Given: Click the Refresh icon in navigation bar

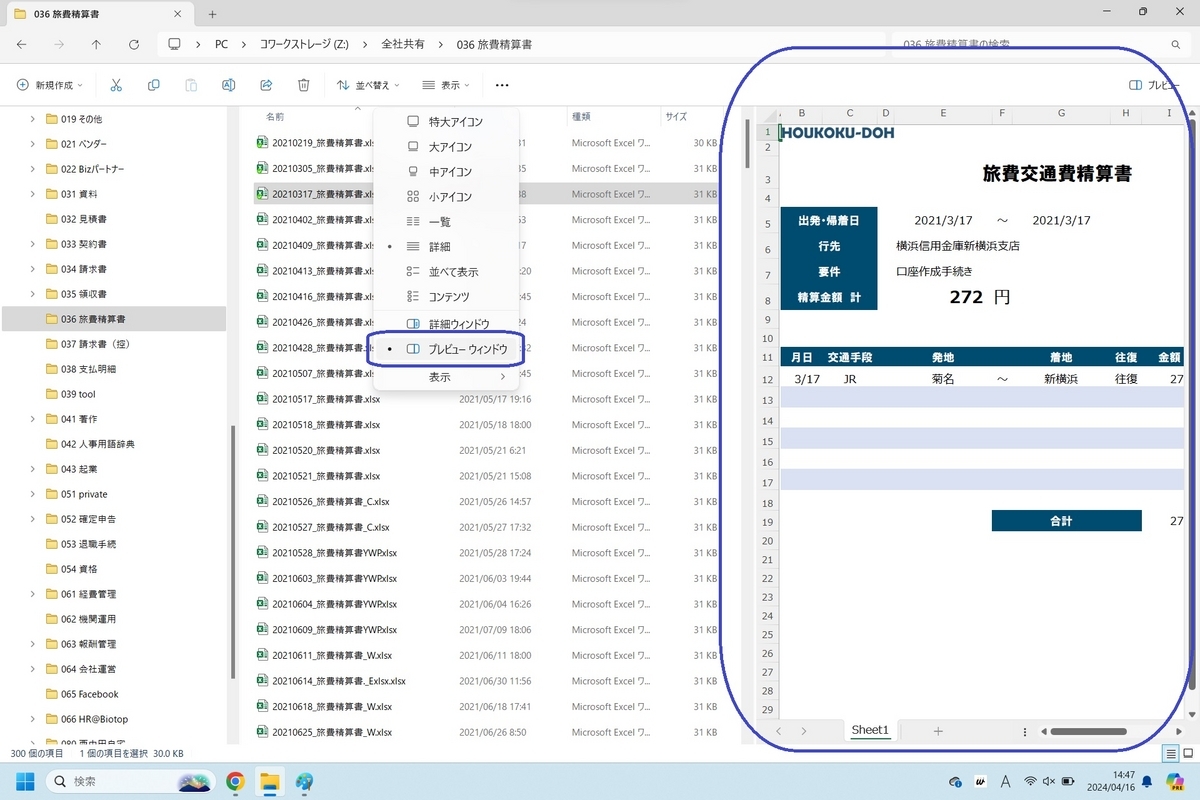Looking at the screenshot, I should click(x=134, y=45).
